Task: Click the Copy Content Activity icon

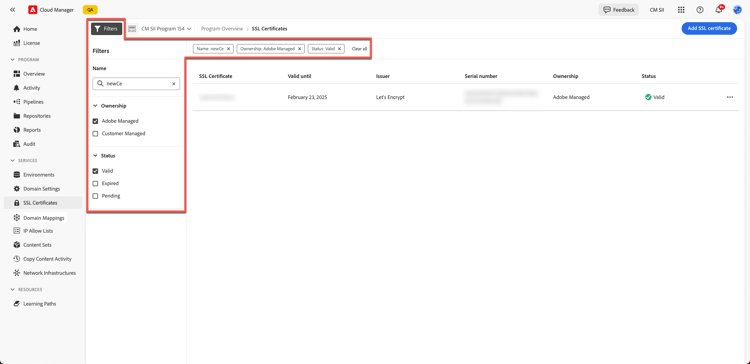Action: [17, 259]
